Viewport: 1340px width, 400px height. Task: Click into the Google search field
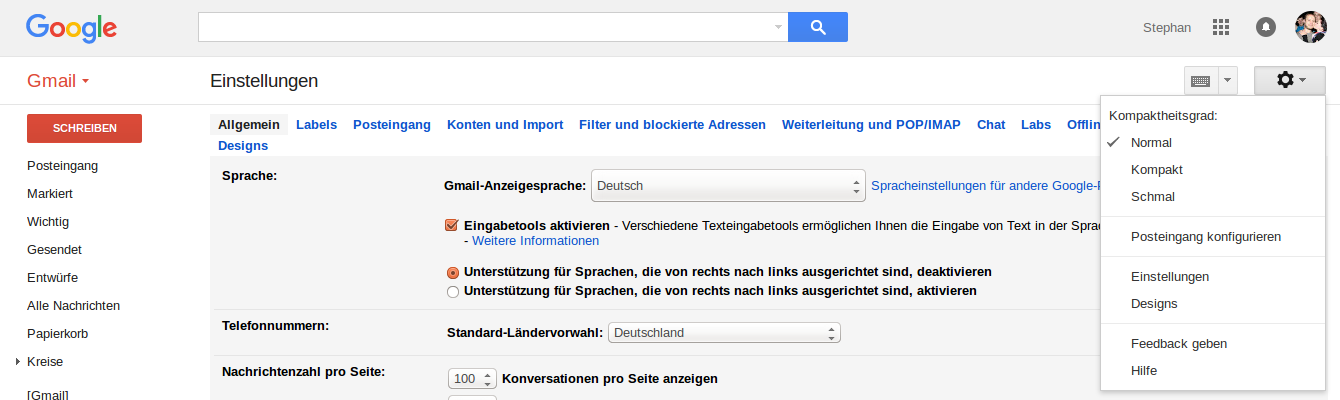pos(485,27)
